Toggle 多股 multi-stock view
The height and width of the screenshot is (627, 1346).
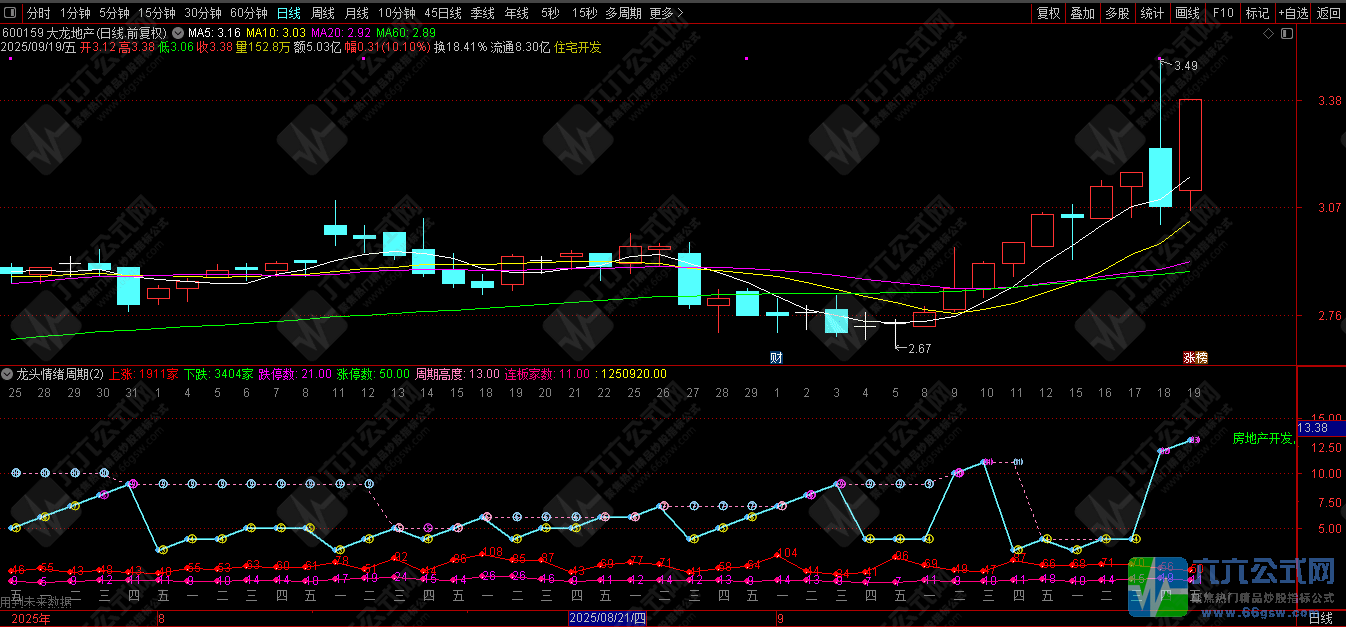[1117, 13]
